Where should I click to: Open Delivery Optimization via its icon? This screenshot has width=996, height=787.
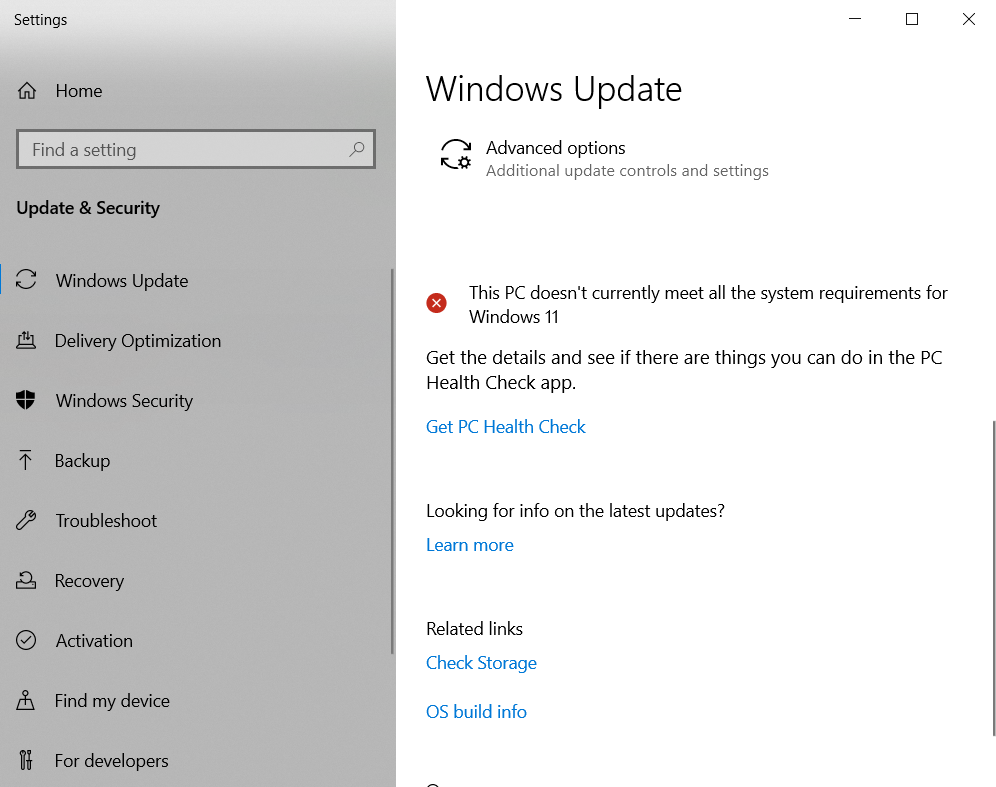pyautogui.click(x=27, y=340)
